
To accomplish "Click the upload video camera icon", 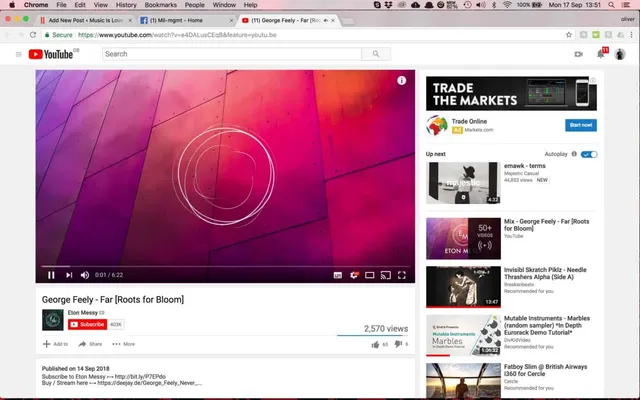I will click(x=579, y=54).
